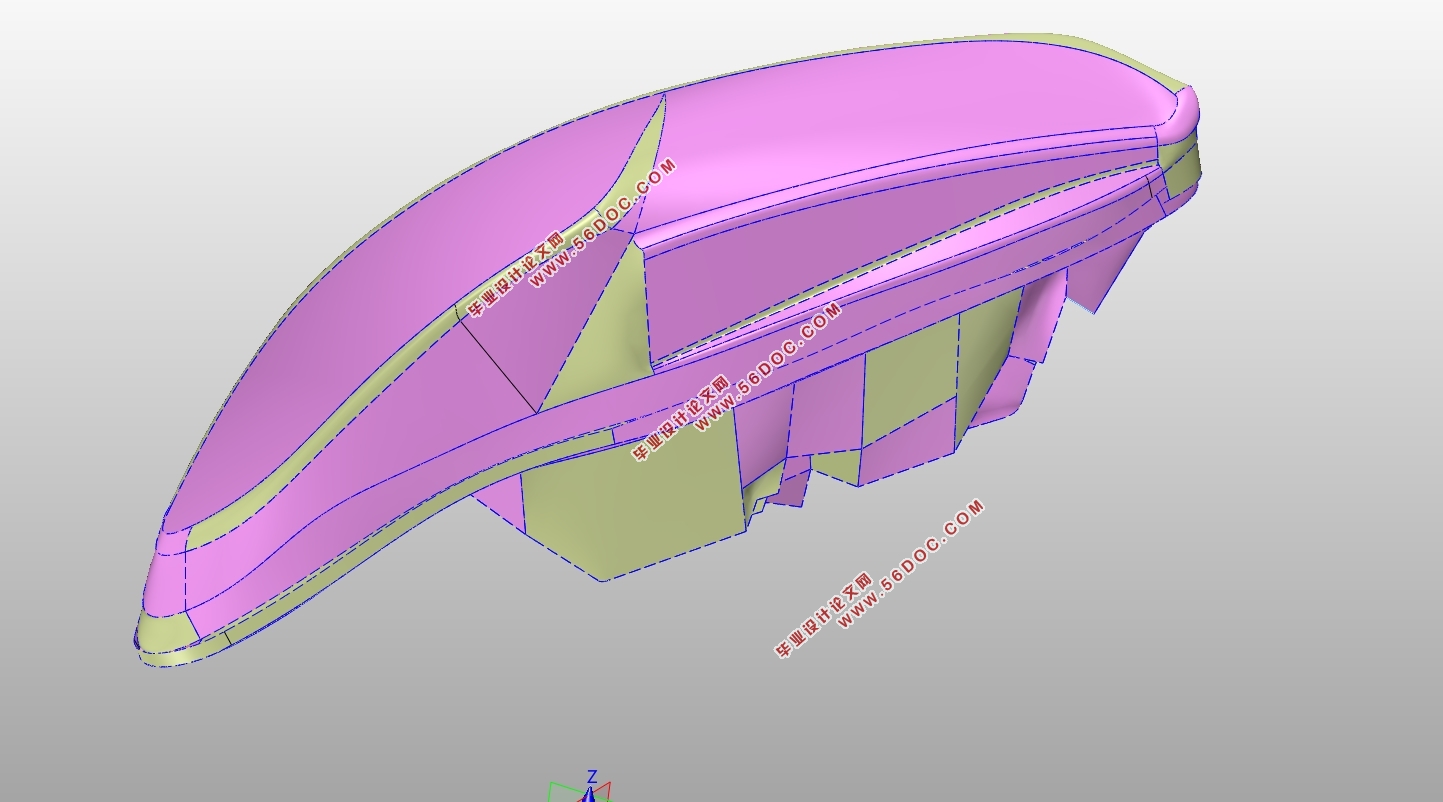The width and height of the screenshot is (1443, 802).
Task: Click the red plane of the triad
Action: point(603,791)
